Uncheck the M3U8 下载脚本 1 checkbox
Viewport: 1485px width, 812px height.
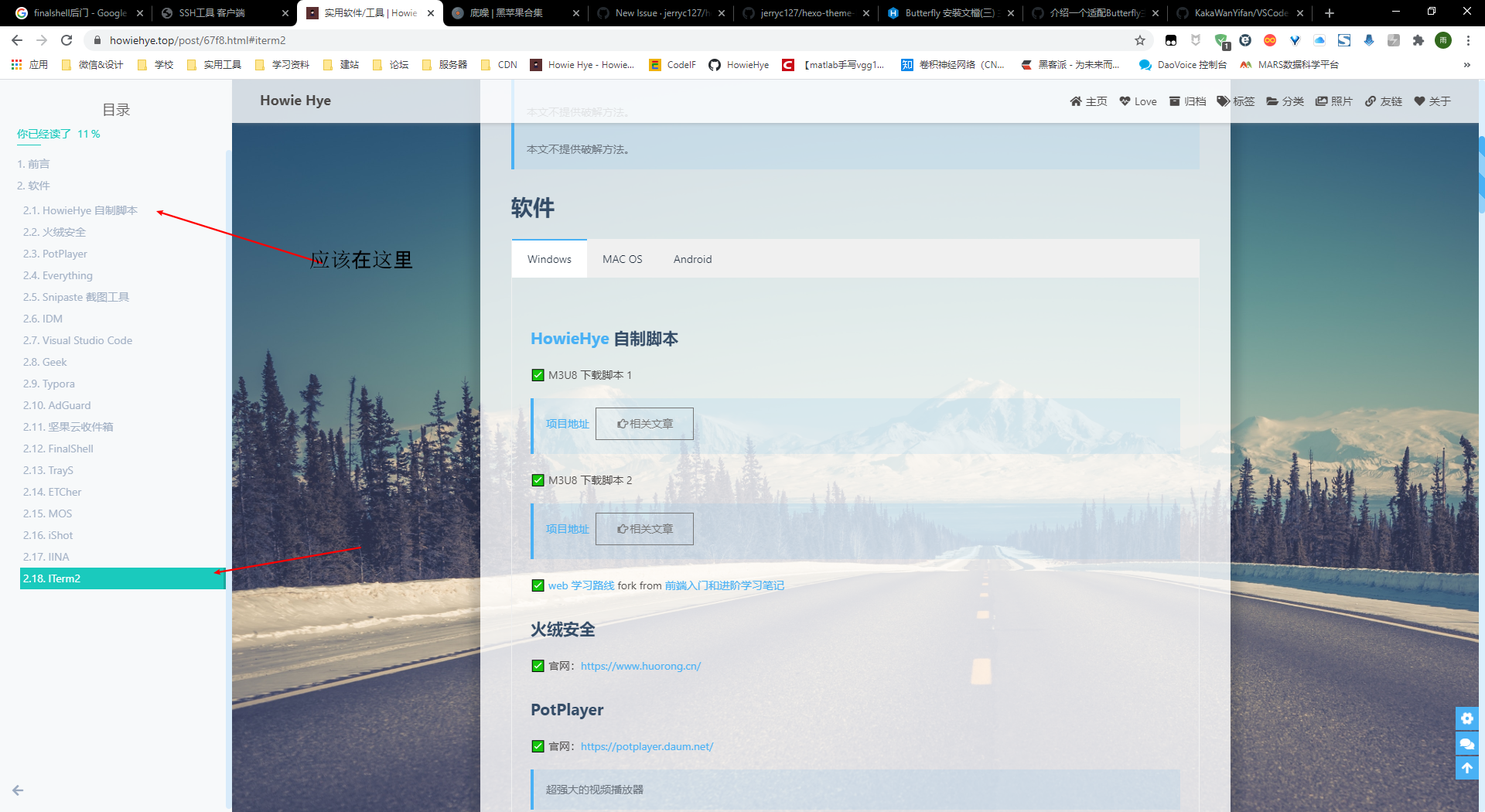pos(538,375)
